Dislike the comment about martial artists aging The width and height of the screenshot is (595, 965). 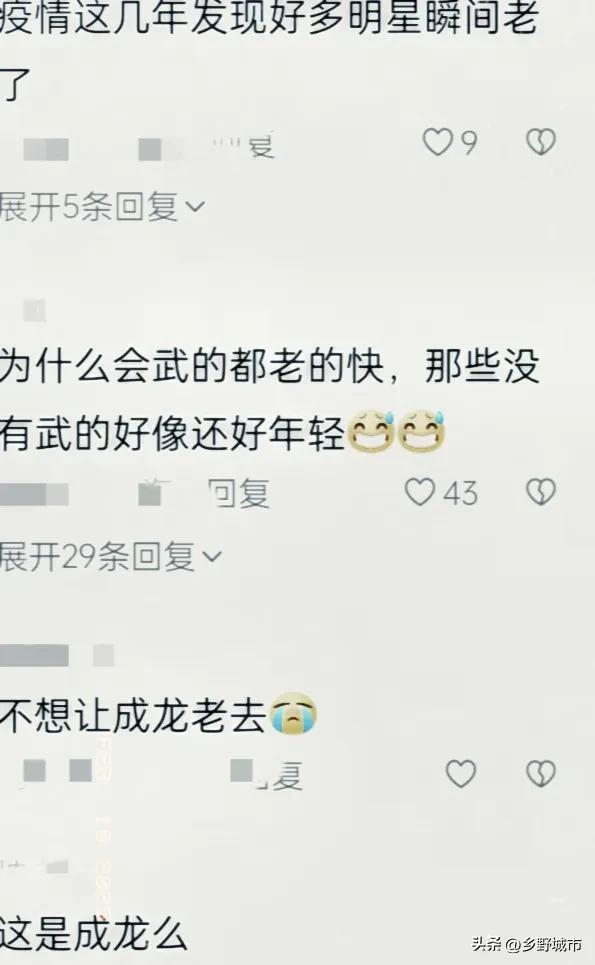541,492
